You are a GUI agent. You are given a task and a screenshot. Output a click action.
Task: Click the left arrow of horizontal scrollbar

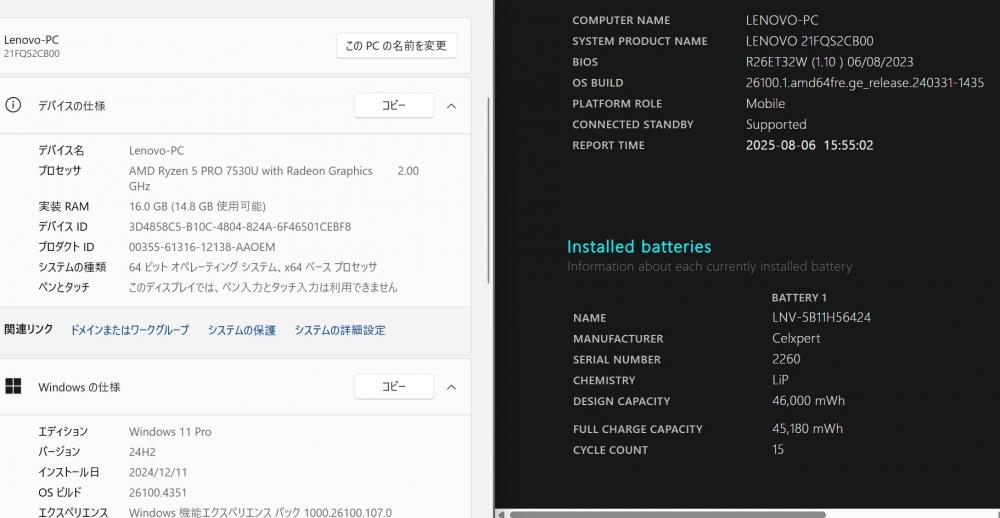(x=501, y=514)
